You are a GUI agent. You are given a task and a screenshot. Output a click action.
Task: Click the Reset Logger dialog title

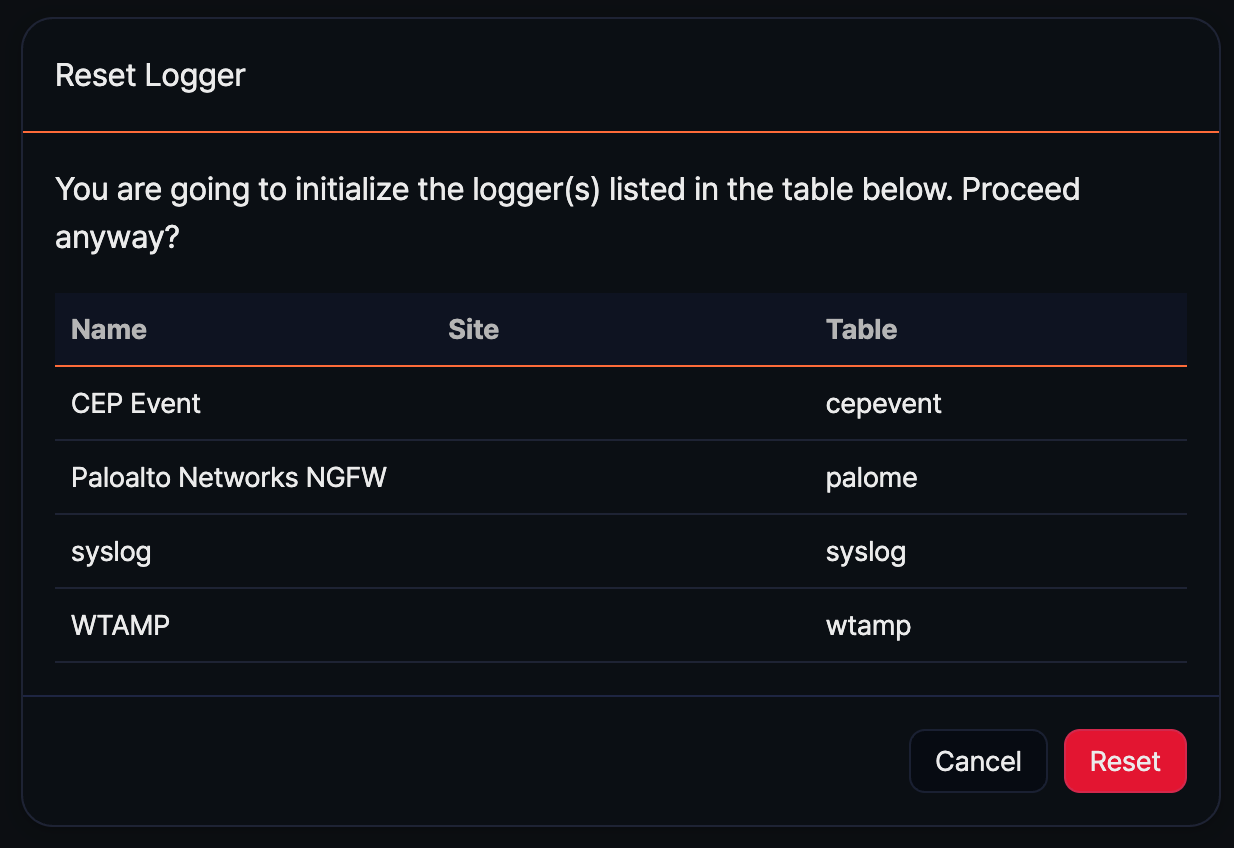point(150,75)
